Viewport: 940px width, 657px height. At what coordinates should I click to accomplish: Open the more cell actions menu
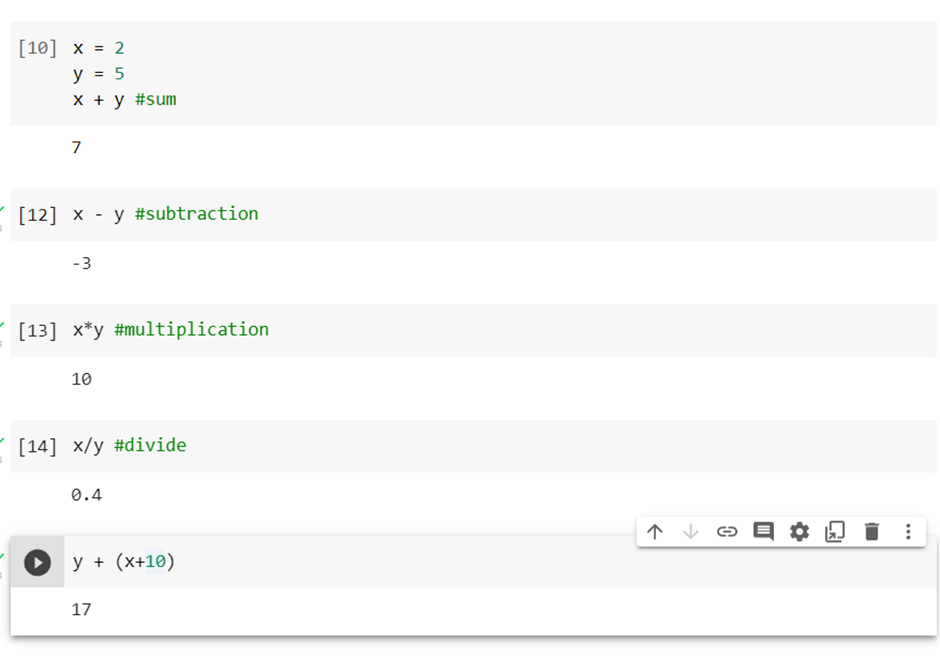pyautogui.click(x=907, y=531)
